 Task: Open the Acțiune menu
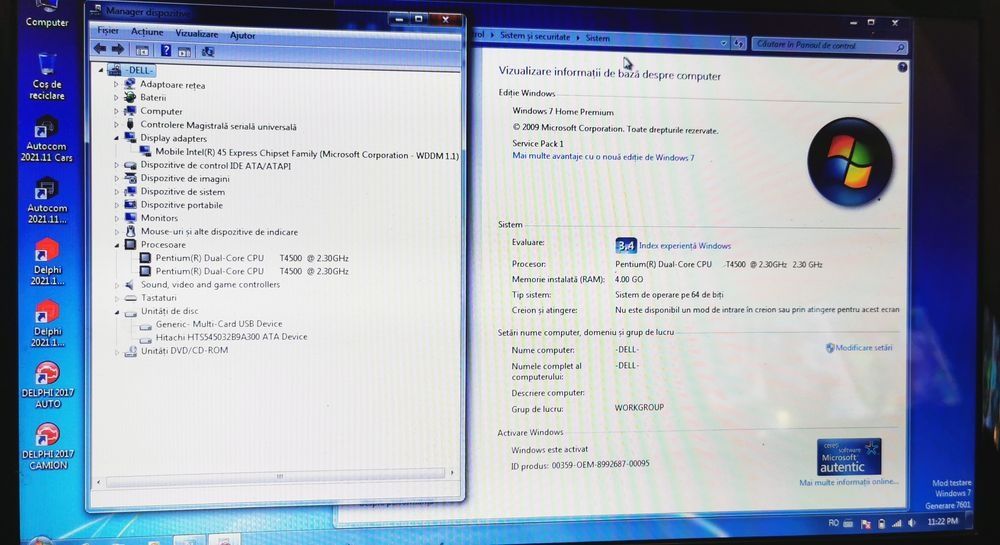147,32
